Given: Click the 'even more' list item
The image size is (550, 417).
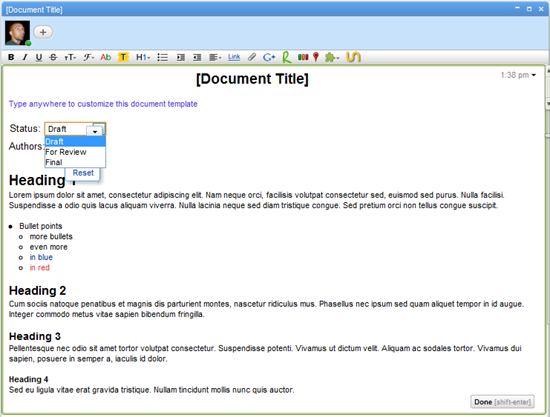Looking at the screenshot, I should [x=48, y=247].
